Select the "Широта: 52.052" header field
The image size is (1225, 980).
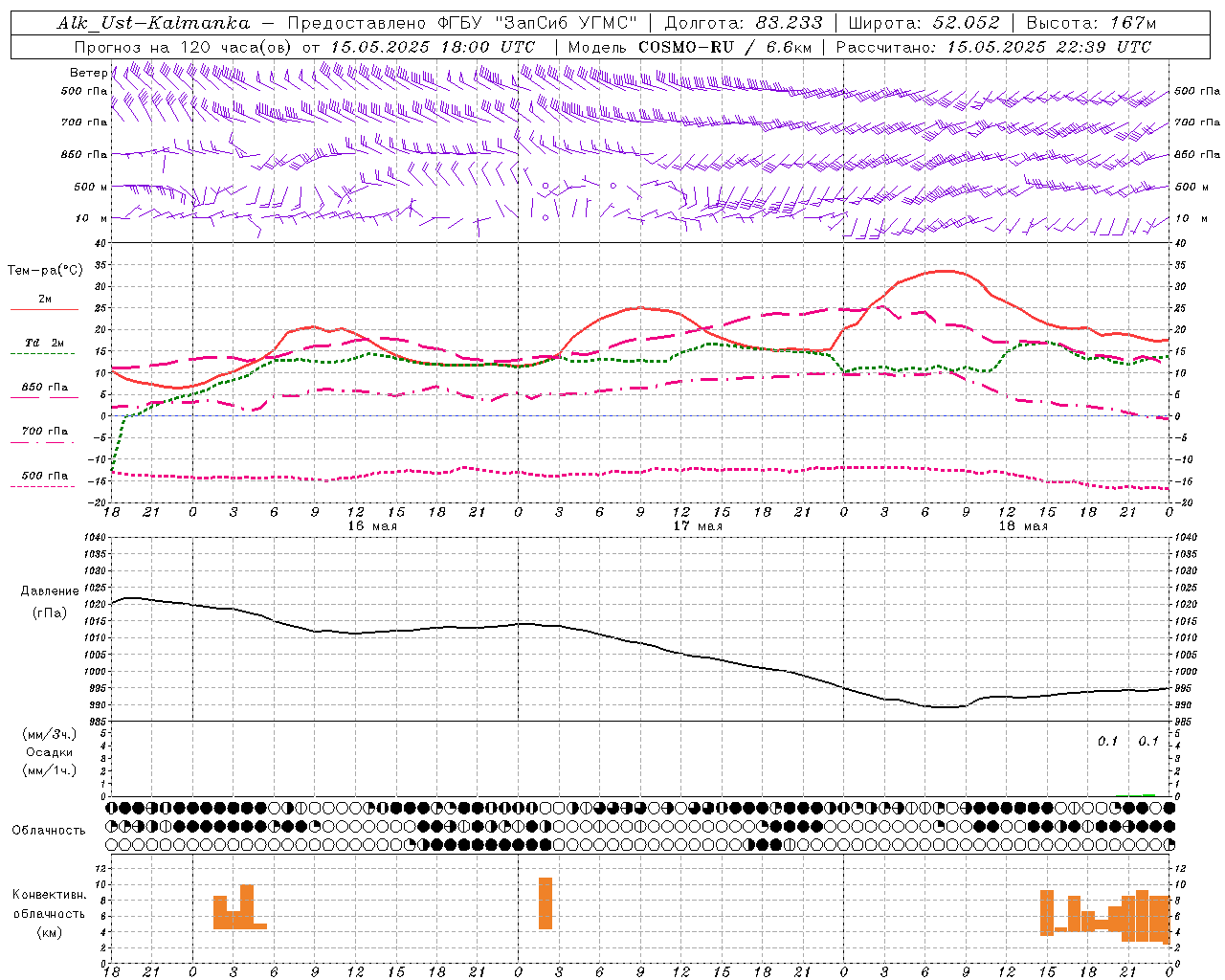[x=924, y=23]
